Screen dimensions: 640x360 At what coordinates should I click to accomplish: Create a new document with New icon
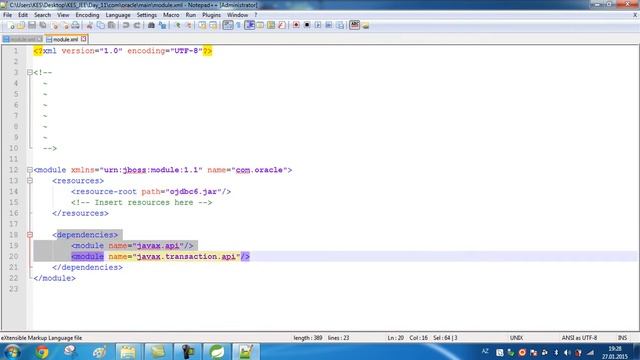(11, 25)
